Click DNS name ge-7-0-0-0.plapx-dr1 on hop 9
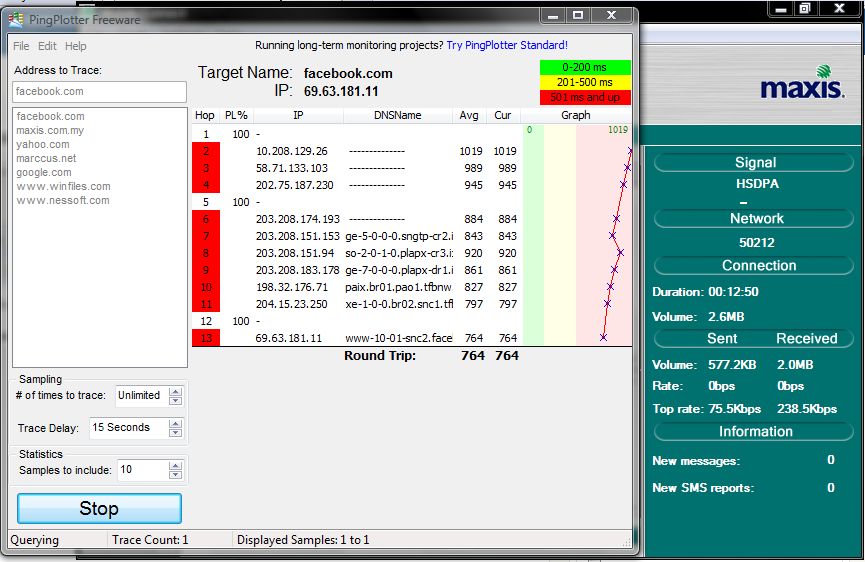The image size is (865, 562). tap(399, 270)
